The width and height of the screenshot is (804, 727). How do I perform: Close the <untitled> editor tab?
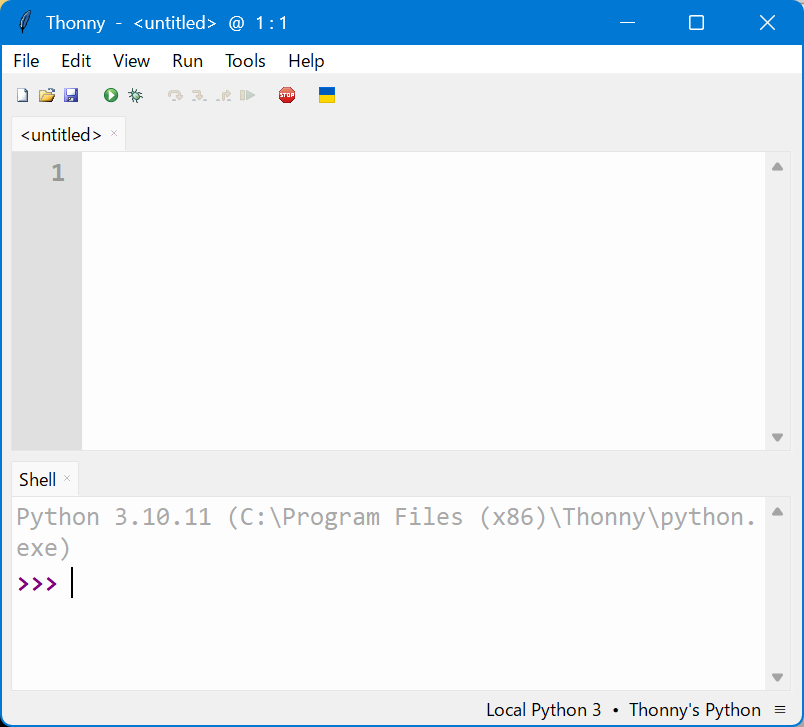pyautogui.click(x=114, y=133)
